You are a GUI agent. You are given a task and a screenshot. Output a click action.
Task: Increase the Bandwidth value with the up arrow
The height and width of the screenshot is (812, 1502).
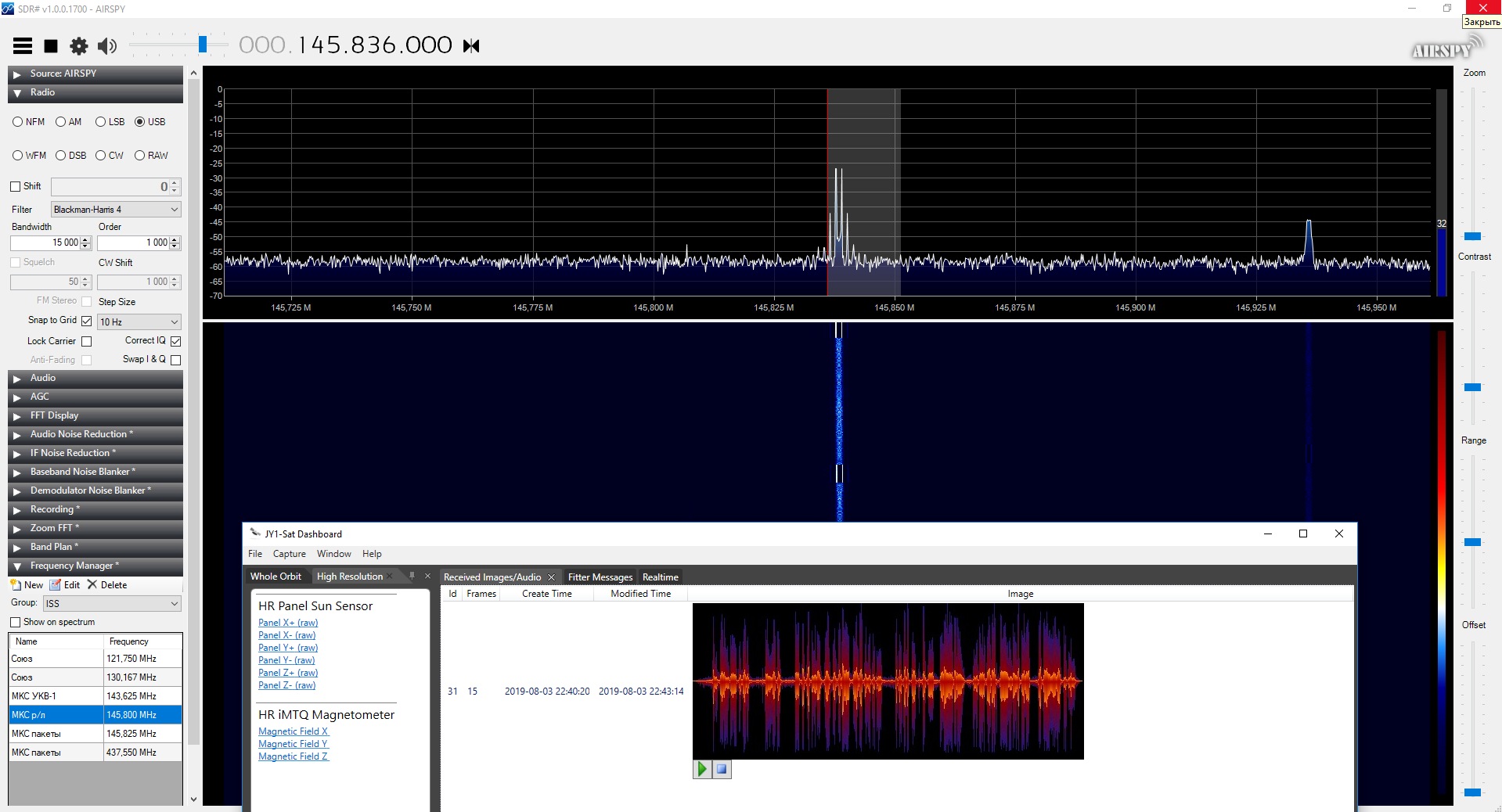pyautogui.click(x=85, y=239)
